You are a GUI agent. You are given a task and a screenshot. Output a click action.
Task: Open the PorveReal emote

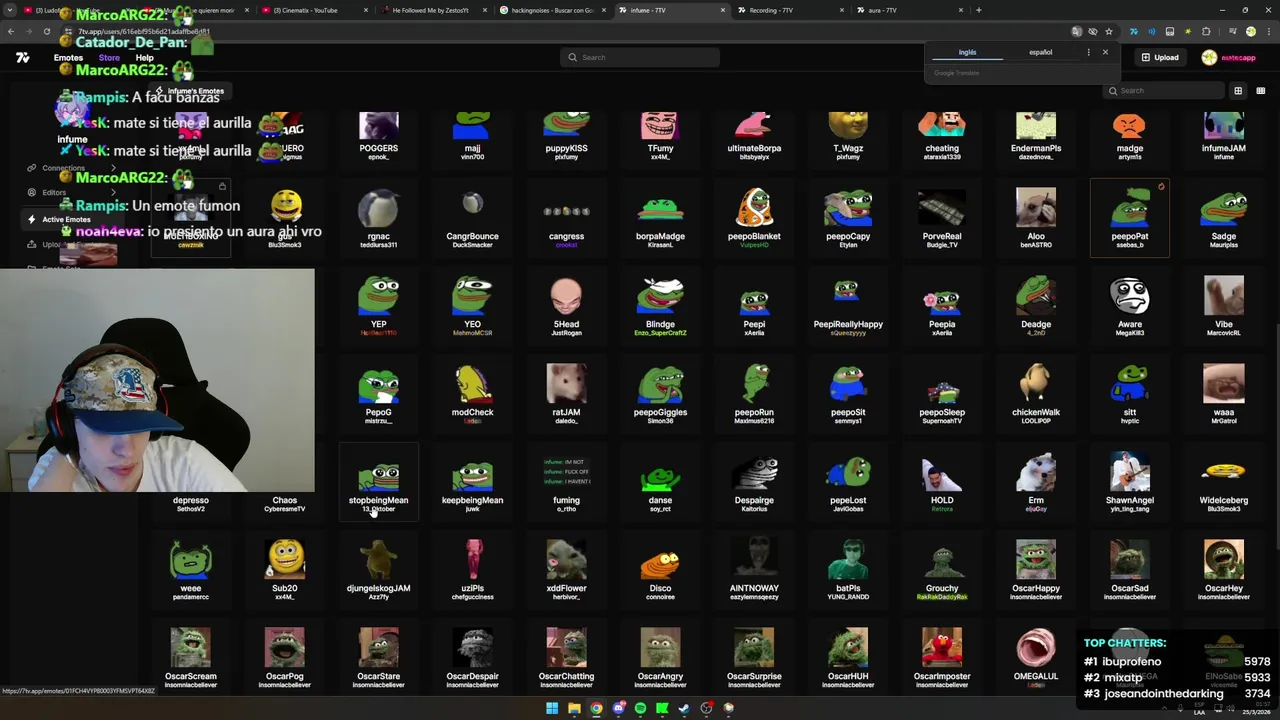[942, 218]
